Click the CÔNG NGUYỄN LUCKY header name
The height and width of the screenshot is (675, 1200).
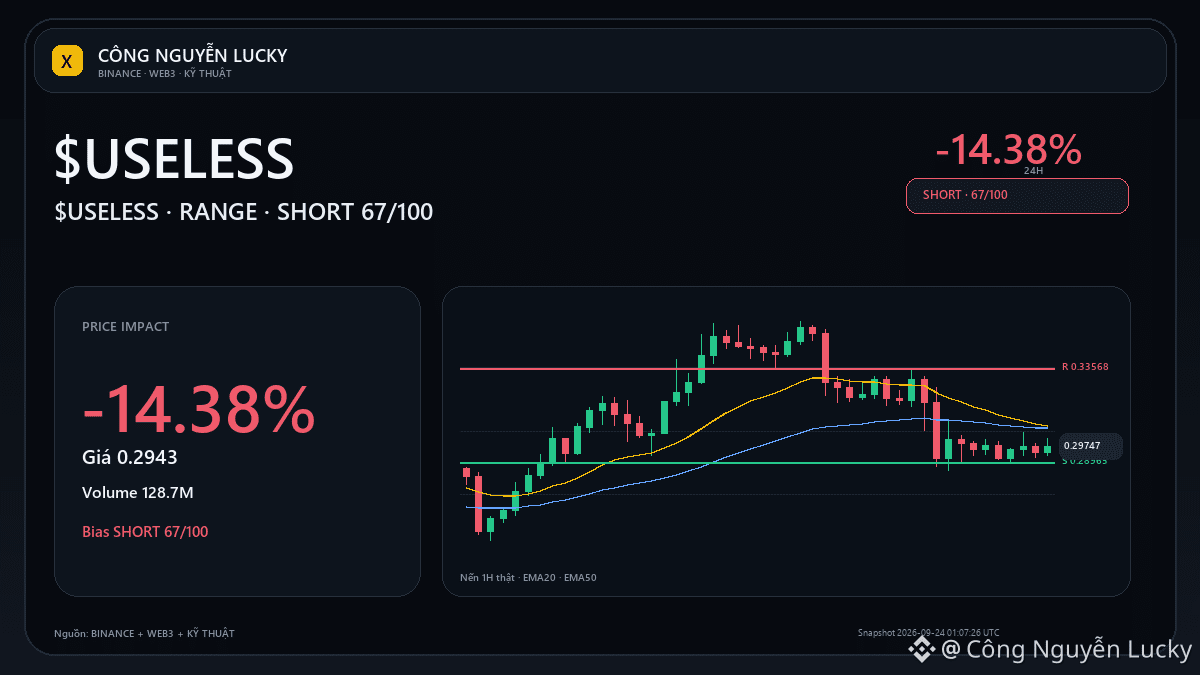tap(192, 56)
